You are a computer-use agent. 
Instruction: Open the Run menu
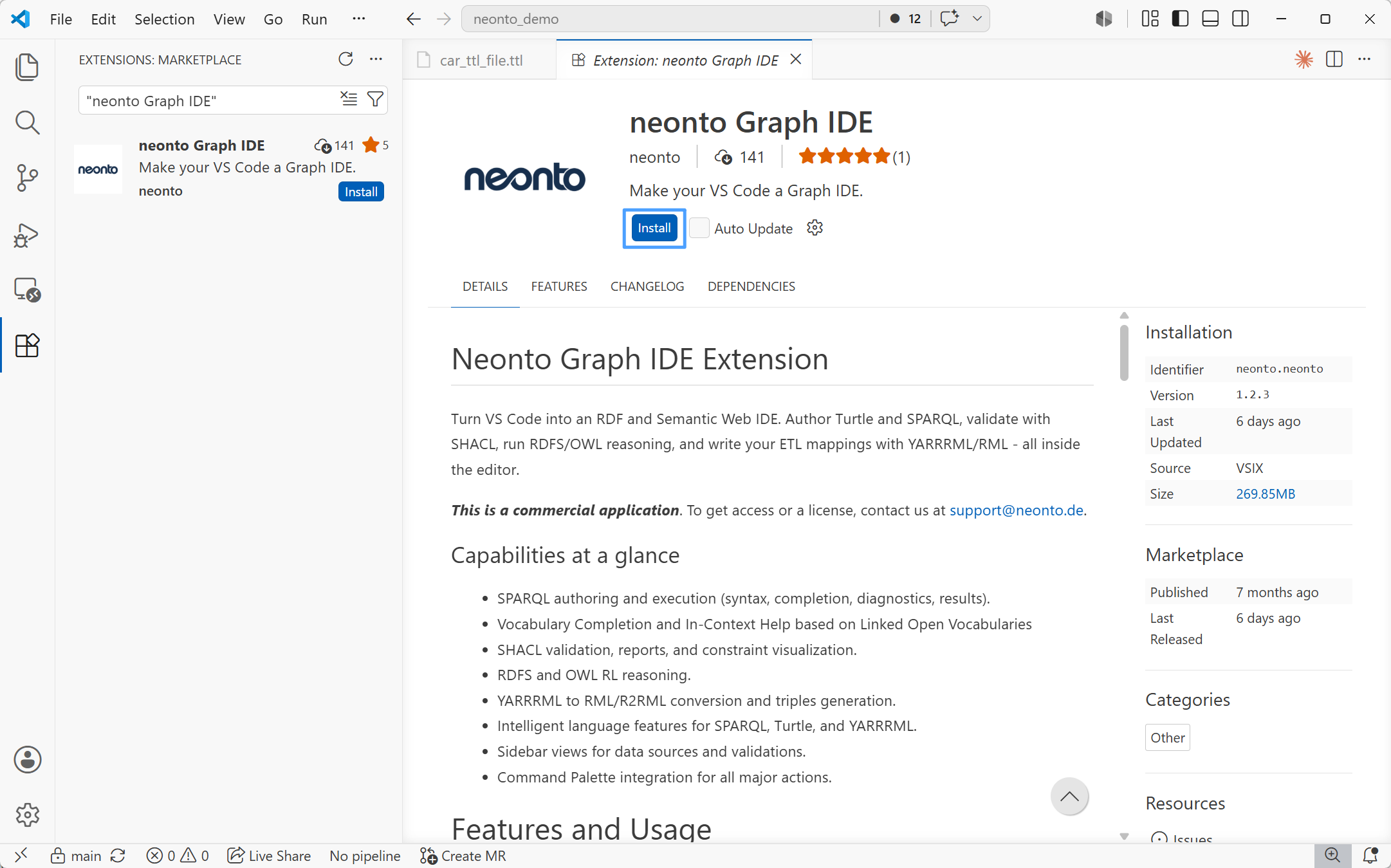[x=314, y=19]
